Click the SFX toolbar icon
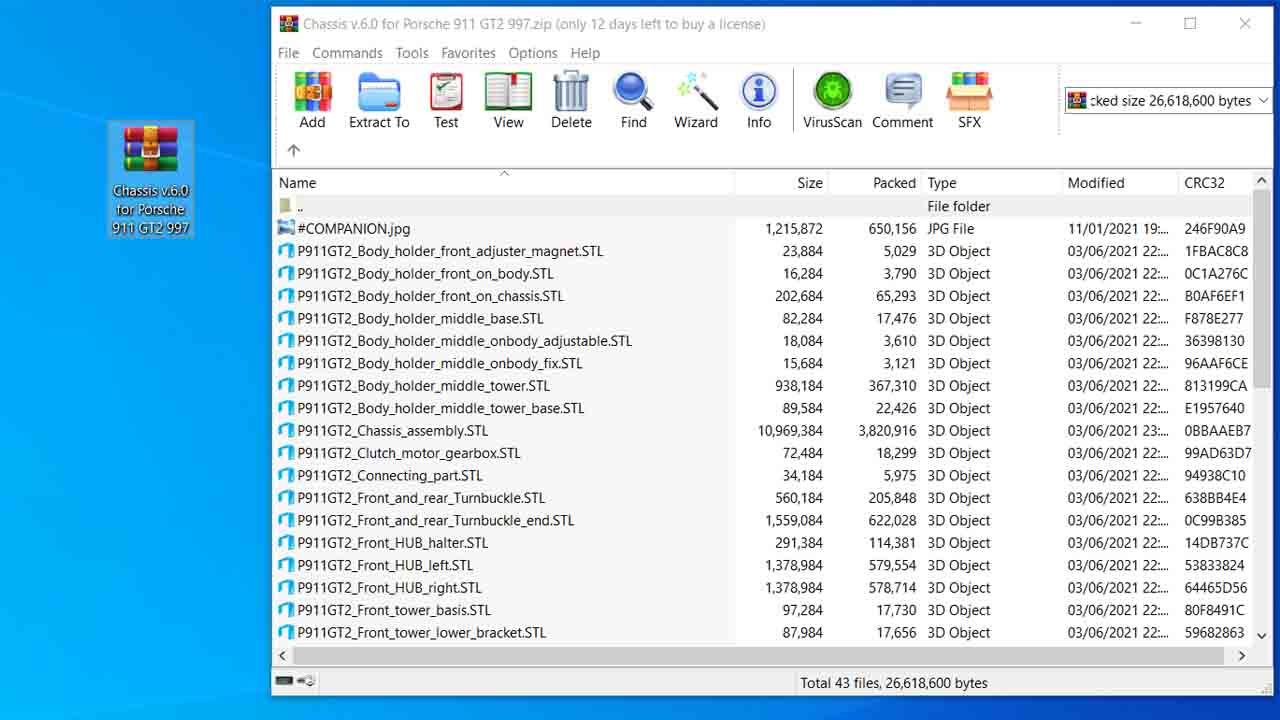The width and height of the screenshot is (1280, 720). [x=969, y=100]
